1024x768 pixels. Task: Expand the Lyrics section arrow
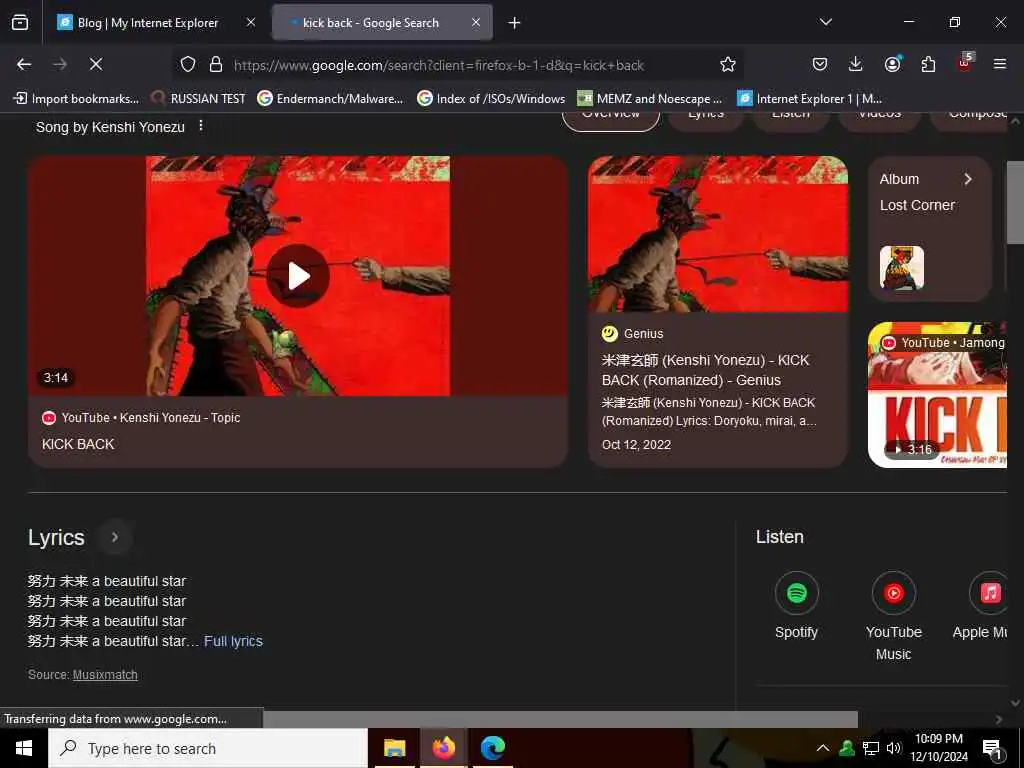115,537
